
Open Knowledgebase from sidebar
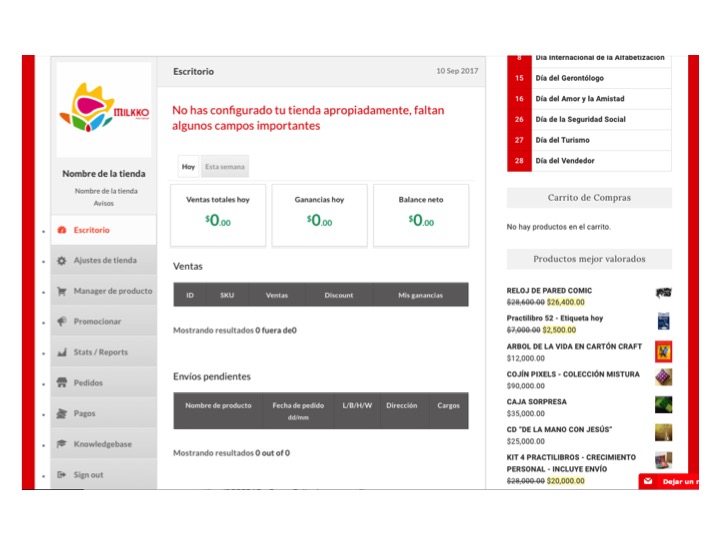click(104, 444)
